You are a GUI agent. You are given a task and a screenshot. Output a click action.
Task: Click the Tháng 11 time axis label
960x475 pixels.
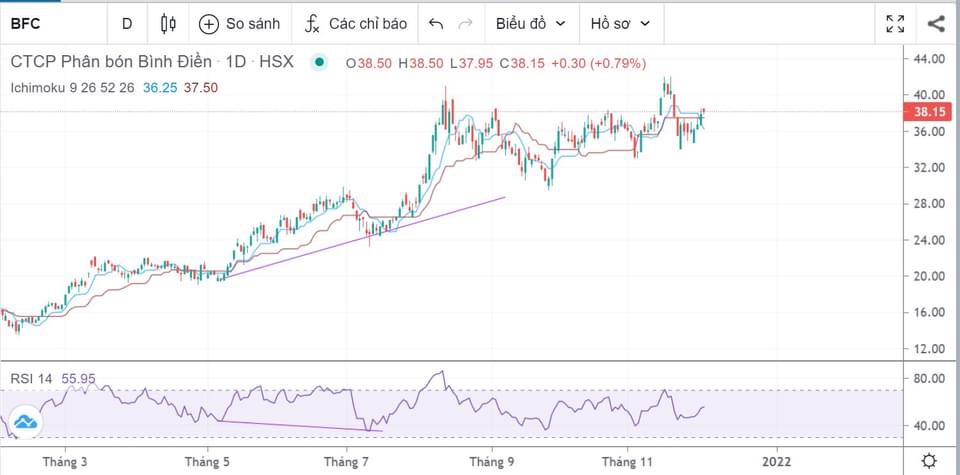coord(628,460)
